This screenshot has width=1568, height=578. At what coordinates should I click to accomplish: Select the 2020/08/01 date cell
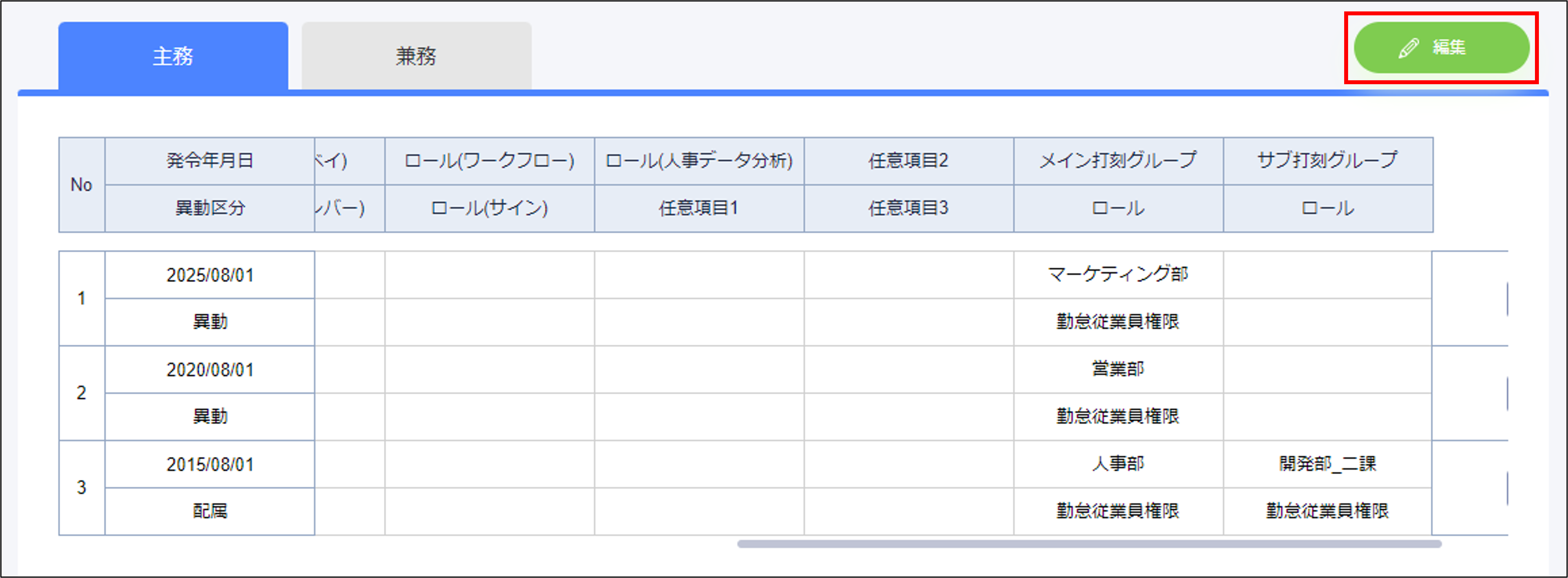(209, 370)
